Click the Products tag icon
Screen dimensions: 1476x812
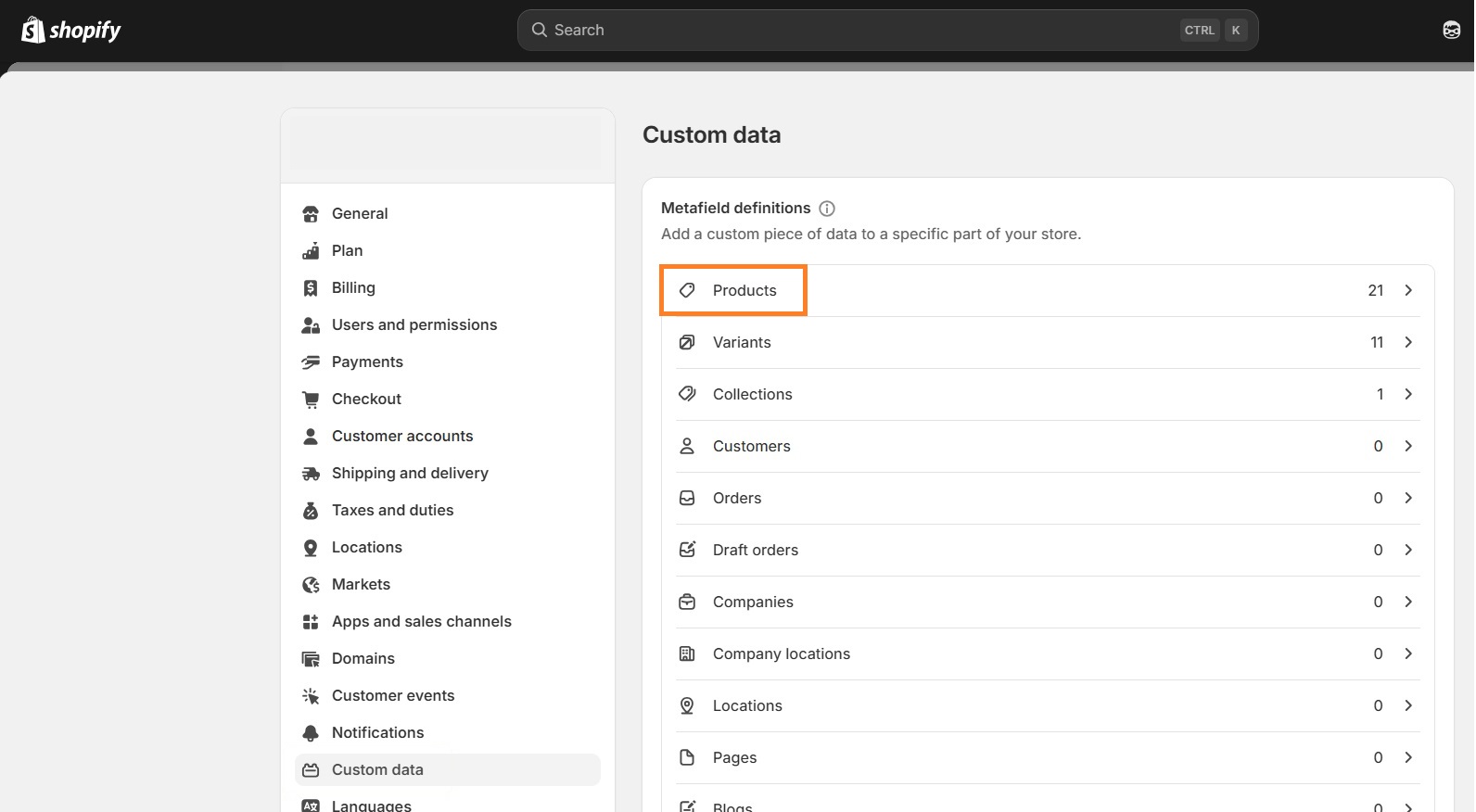click(x=687, y=290)
